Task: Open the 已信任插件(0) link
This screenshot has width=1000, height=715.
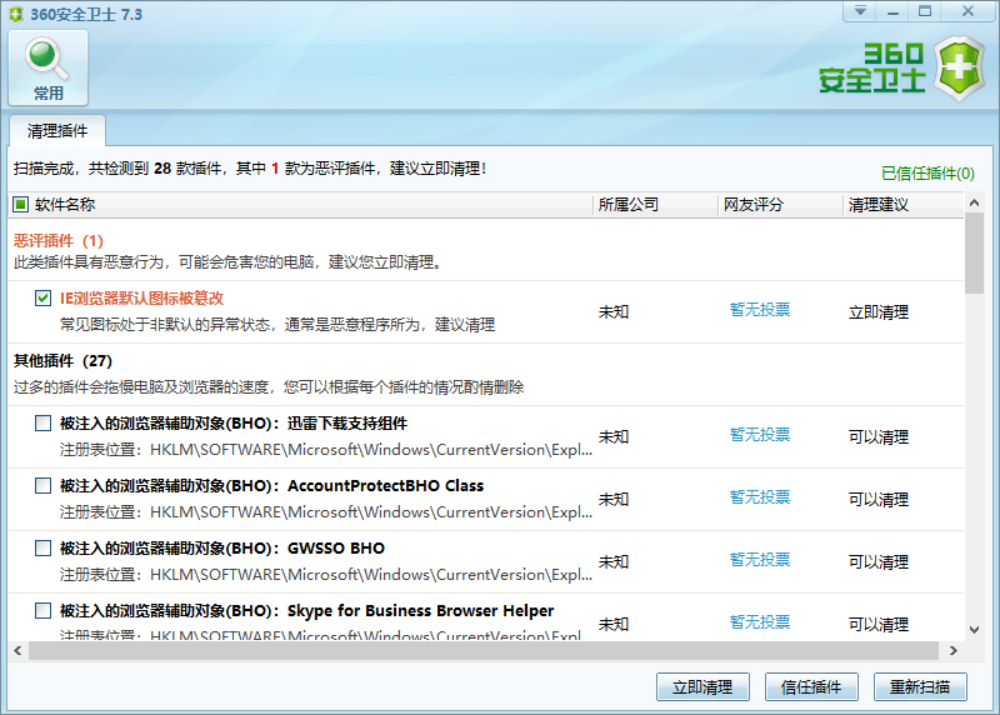Action: tap(927, 173)
